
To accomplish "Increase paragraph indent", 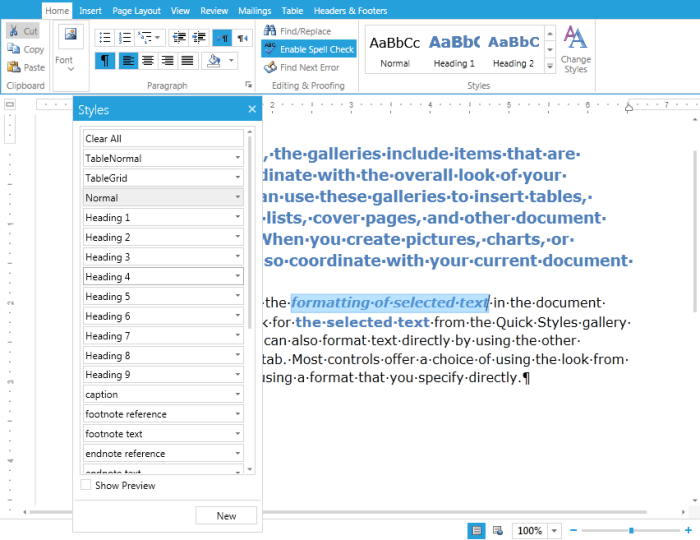I will coord(199,38).
